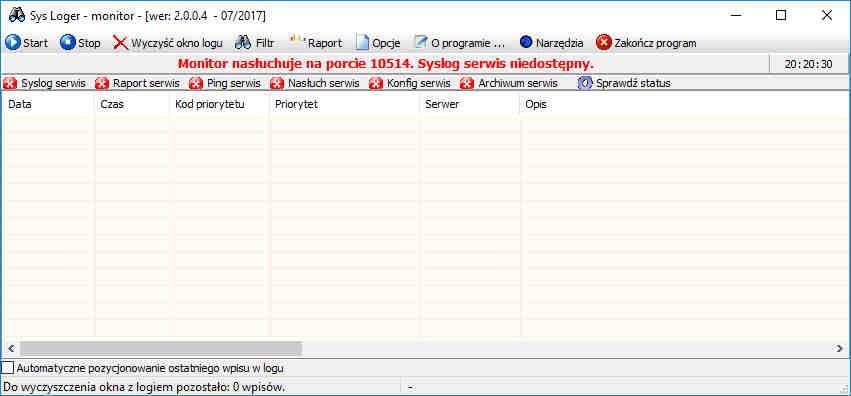Screen dimensions: 851x396
Task: Select Wyczyść okno logu
Action: click(177, 43)
